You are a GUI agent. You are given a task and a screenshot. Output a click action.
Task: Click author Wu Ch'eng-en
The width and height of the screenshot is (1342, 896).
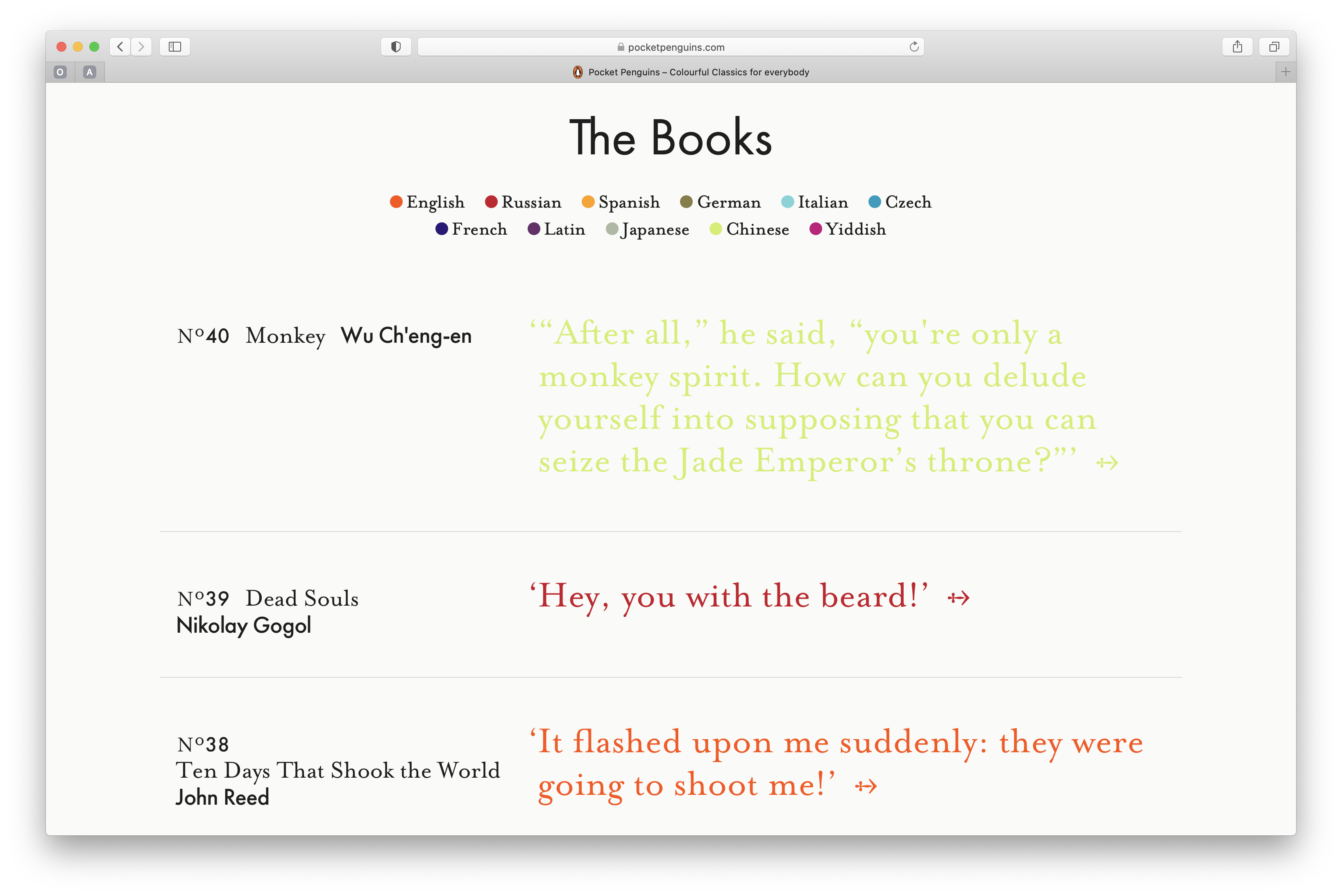pos(406,336)
